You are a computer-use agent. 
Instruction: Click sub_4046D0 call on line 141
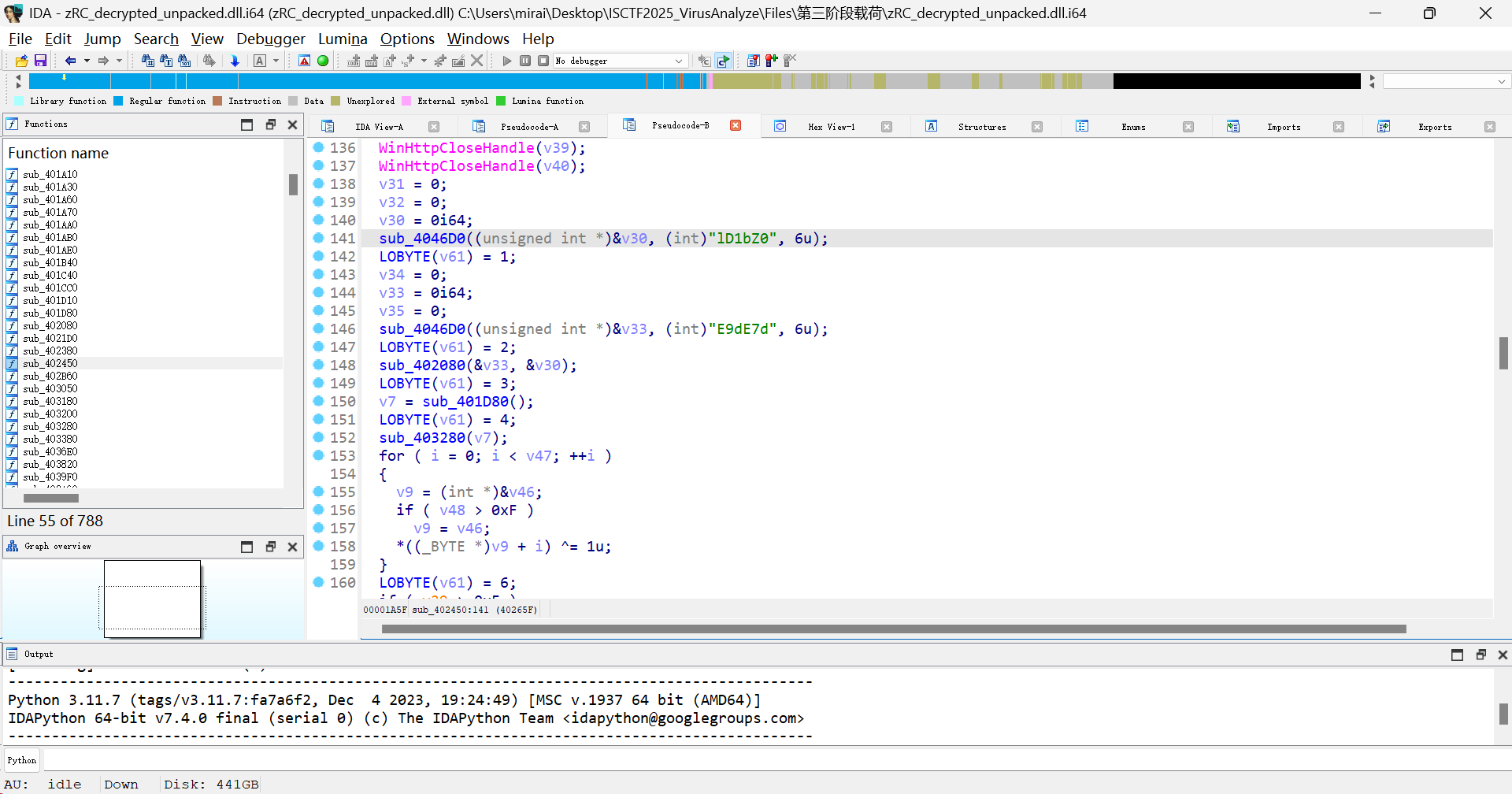click(x=422, y=239)
